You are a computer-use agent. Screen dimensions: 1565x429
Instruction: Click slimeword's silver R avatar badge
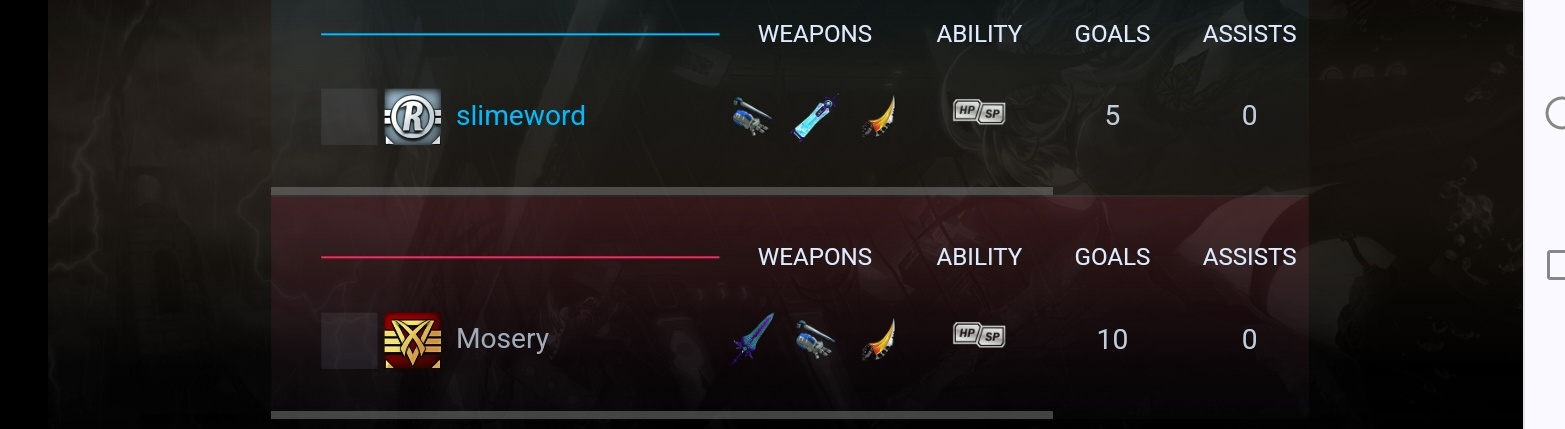pyautogui.click(x=412, y=117)
